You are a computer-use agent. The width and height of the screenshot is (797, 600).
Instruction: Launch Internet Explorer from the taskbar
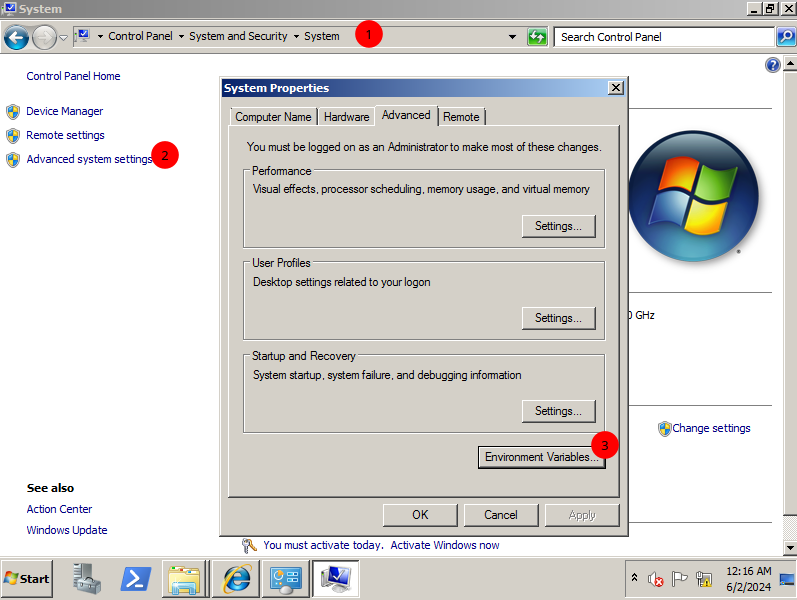click(x=236, y=578)
